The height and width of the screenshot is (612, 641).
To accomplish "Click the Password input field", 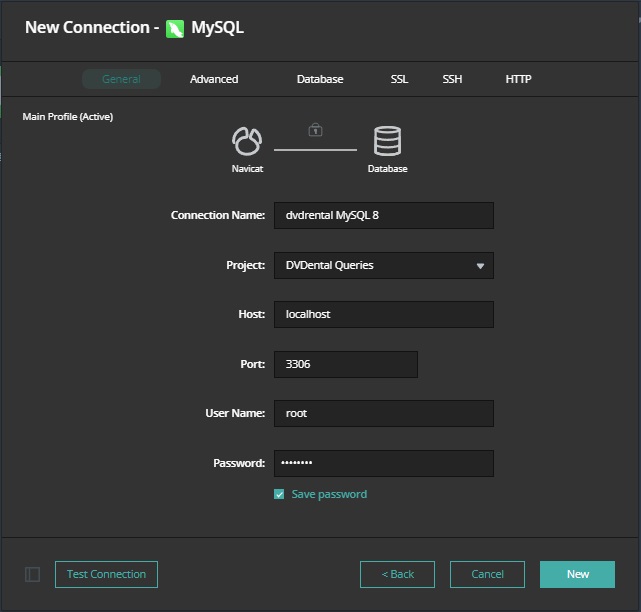I will (384, 463).
